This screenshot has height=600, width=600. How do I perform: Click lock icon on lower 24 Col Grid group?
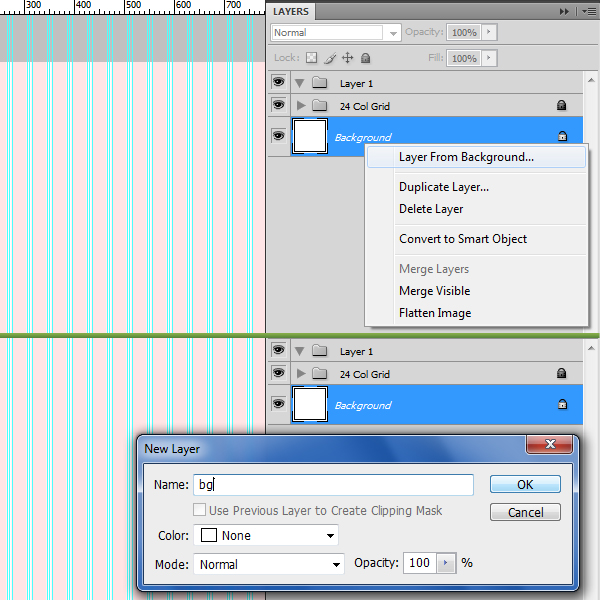coord(561,373)
